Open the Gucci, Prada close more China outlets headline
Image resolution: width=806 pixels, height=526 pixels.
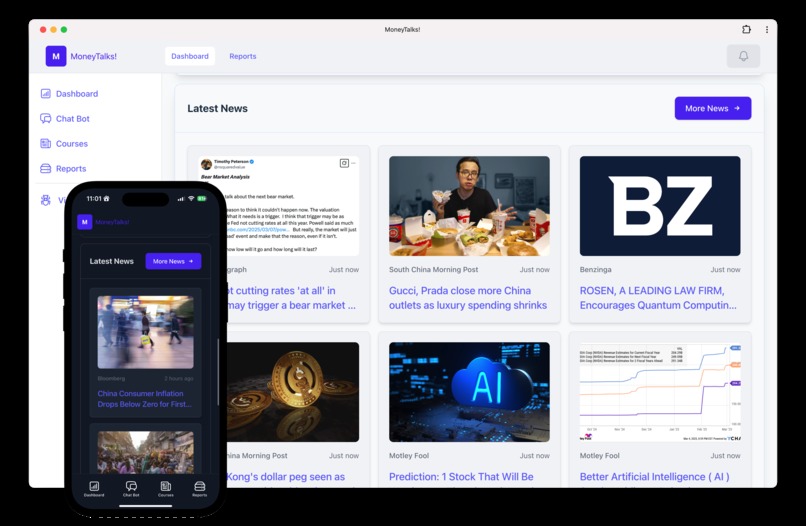[468, 298]
